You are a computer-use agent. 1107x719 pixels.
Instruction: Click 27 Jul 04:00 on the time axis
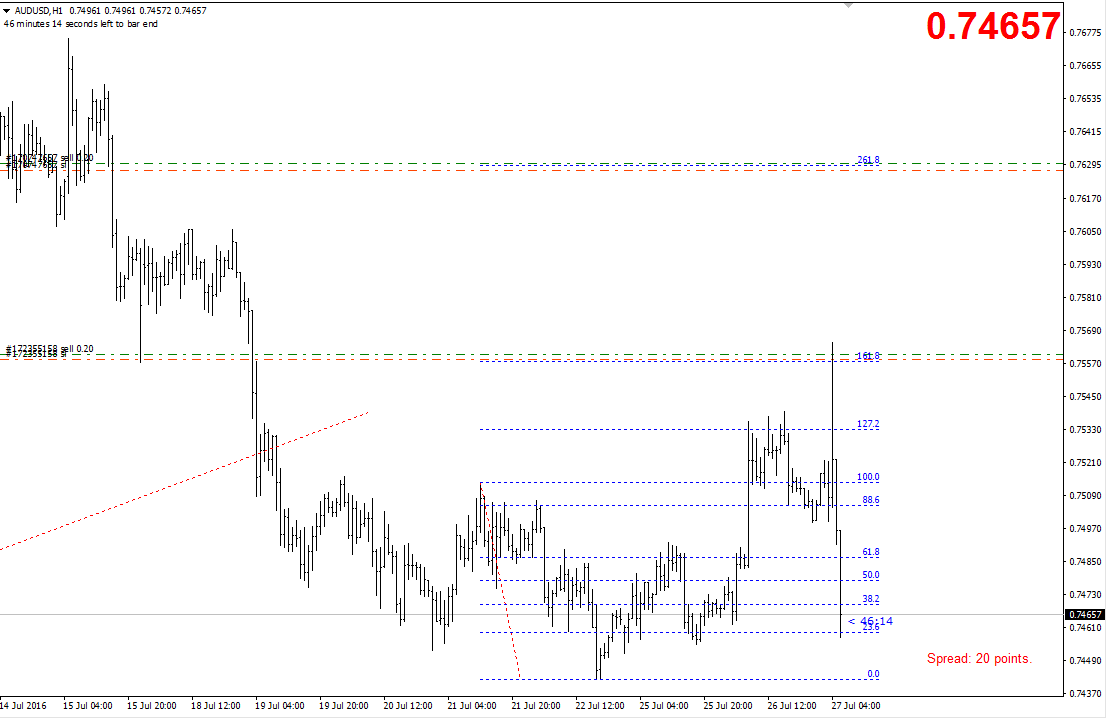[x=855, y=706]
